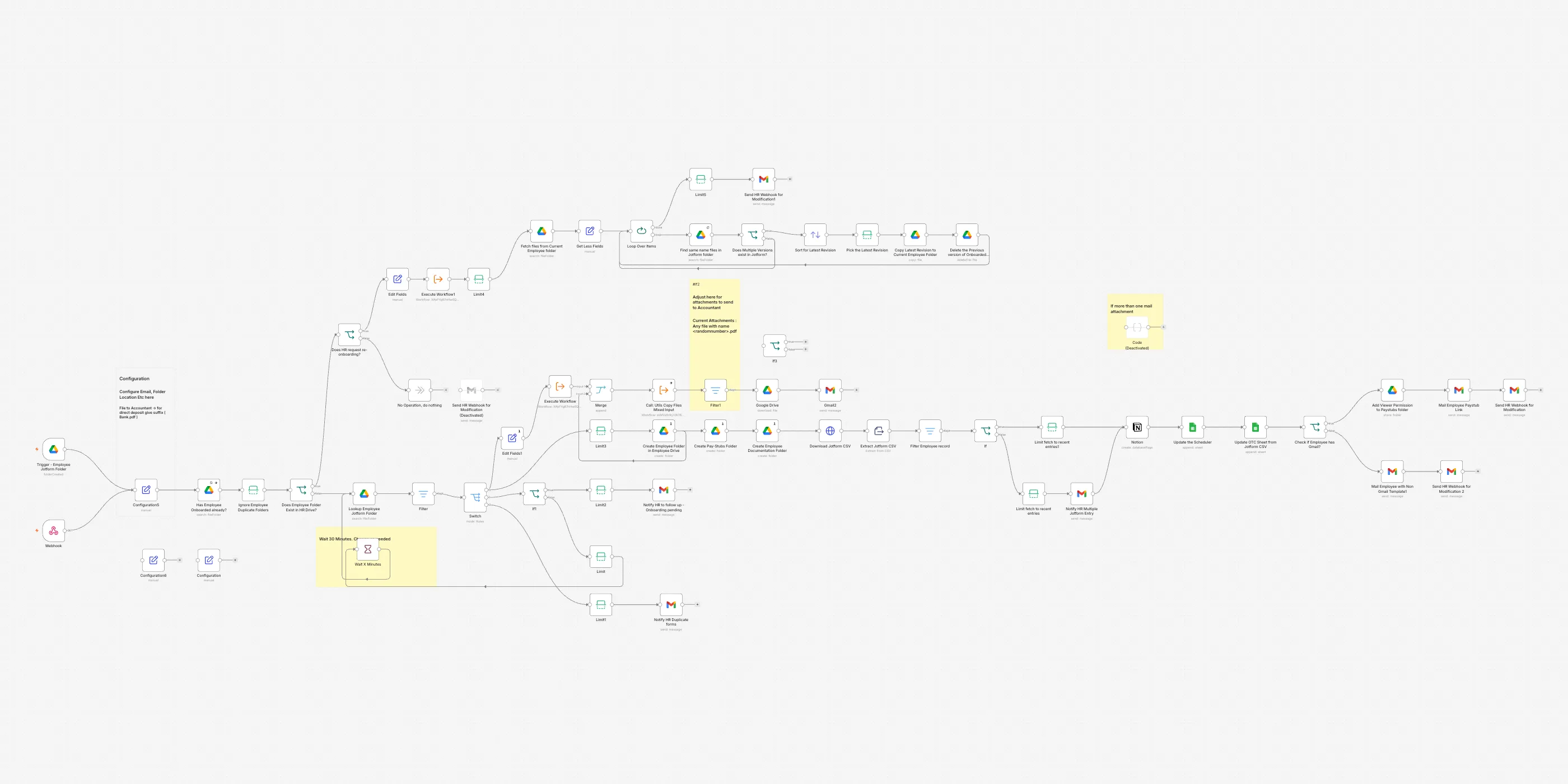Open Notify HR Duplicate forms Gmail node
The width and height of the screenshot is (1568, 784).
click(x=671, y=604)
